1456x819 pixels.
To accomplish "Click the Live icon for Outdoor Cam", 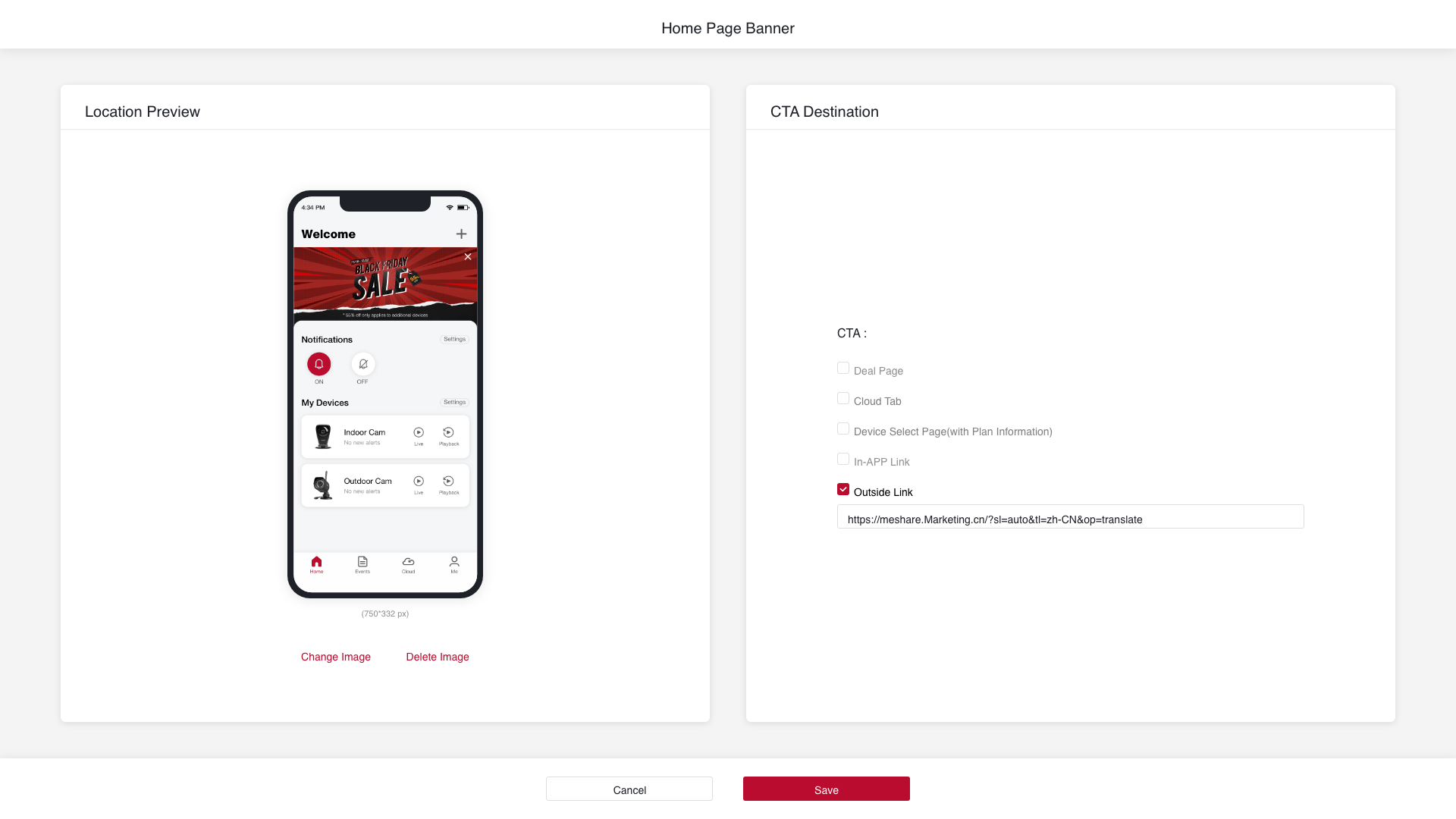I will (419, 480).
